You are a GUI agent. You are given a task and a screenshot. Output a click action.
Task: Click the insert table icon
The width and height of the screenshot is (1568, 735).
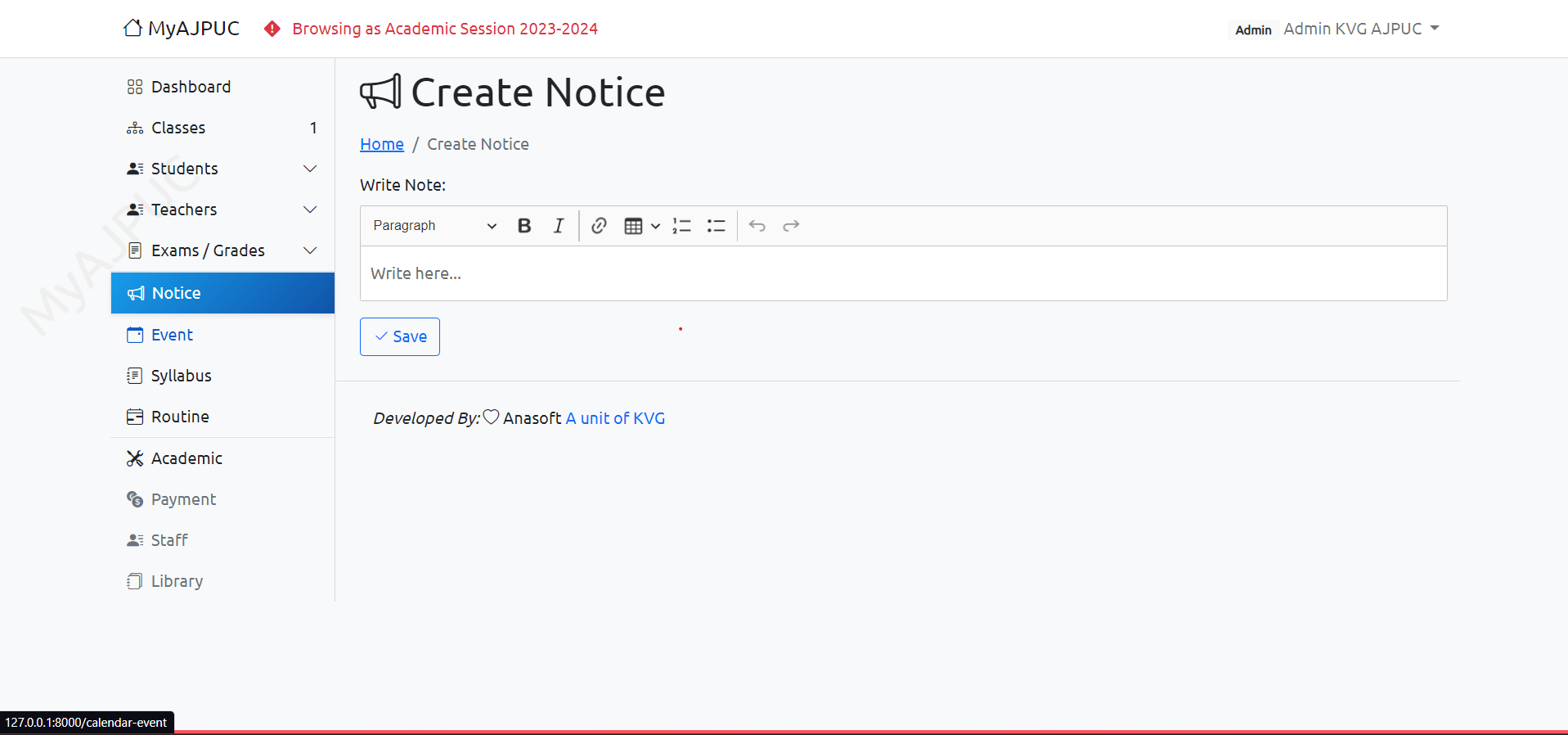pyautogui.click(x=633, y=226)
